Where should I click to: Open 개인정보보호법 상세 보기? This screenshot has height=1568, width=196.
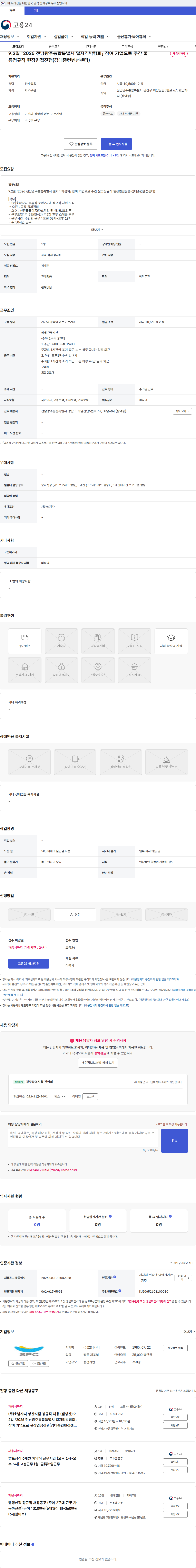[x=98, y=1063]
